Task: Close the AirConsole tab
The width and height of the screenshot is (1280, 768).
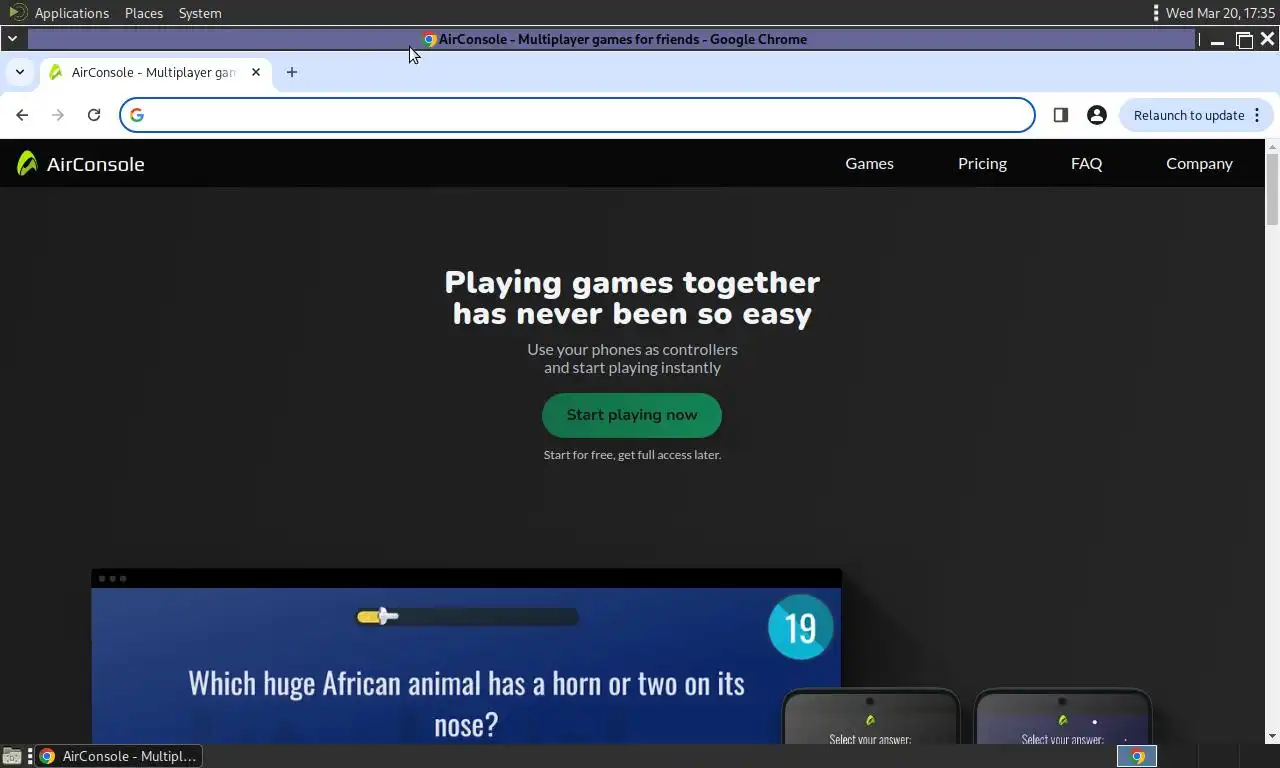Action: (x=256, y=72)
